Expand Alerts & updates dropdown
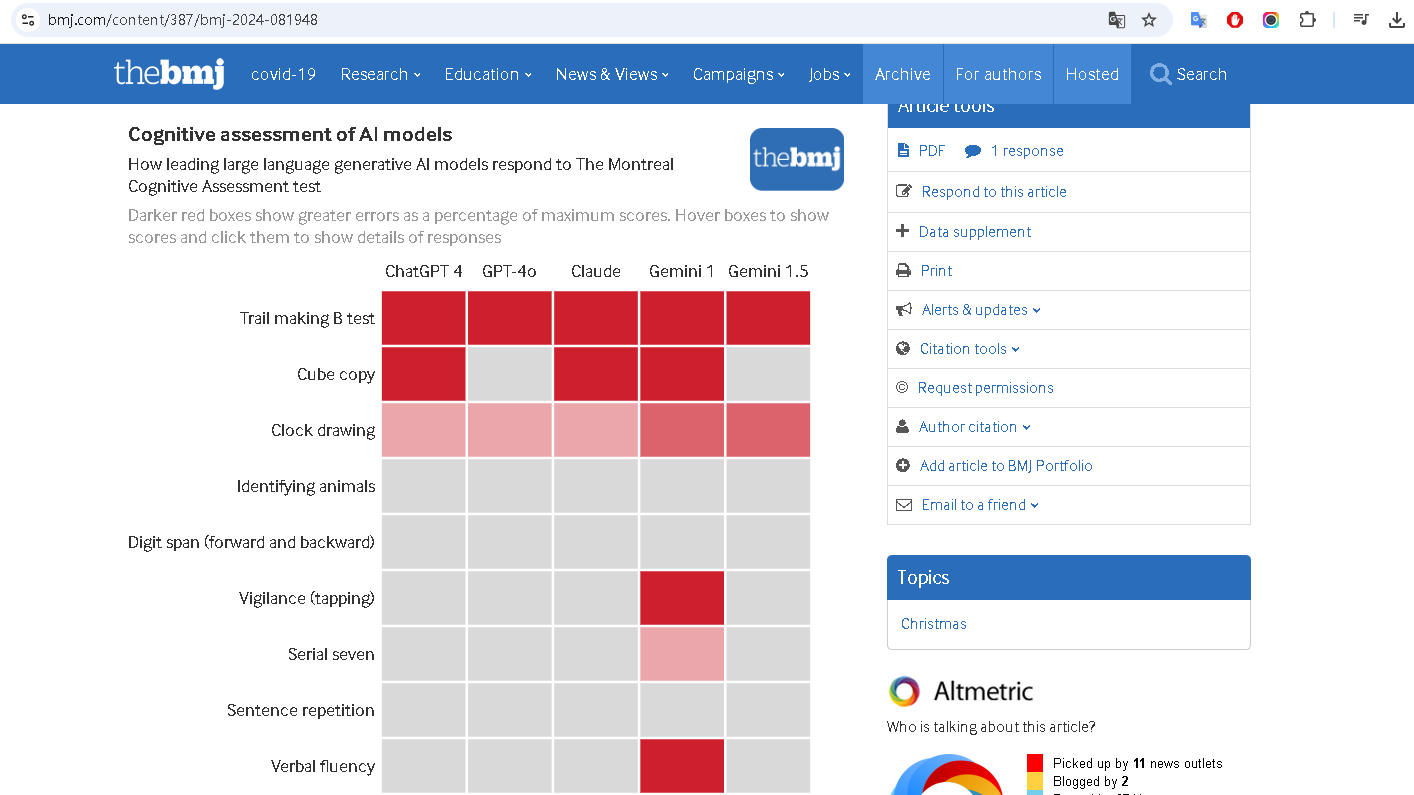1414x795 pixels. pos(981,310)
